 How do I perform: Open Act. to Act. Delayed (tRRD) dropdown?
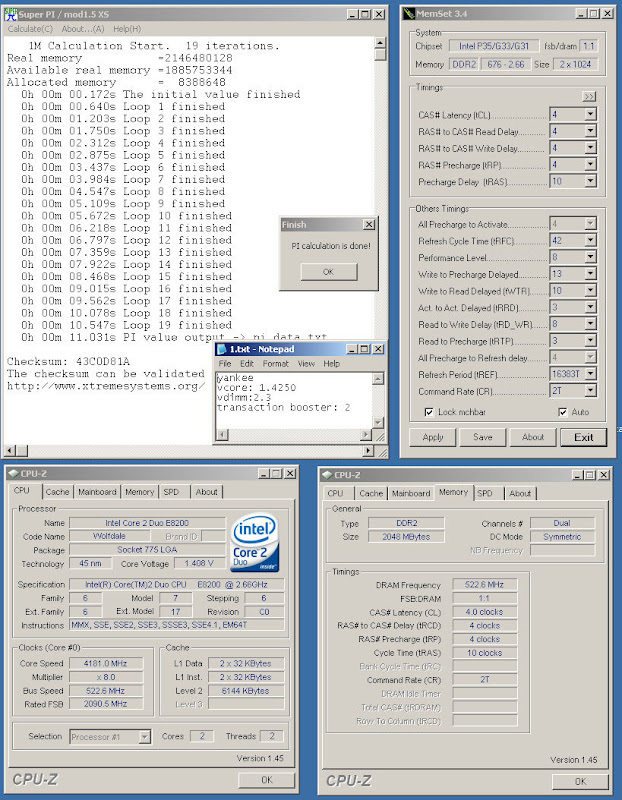pos(590,307)
